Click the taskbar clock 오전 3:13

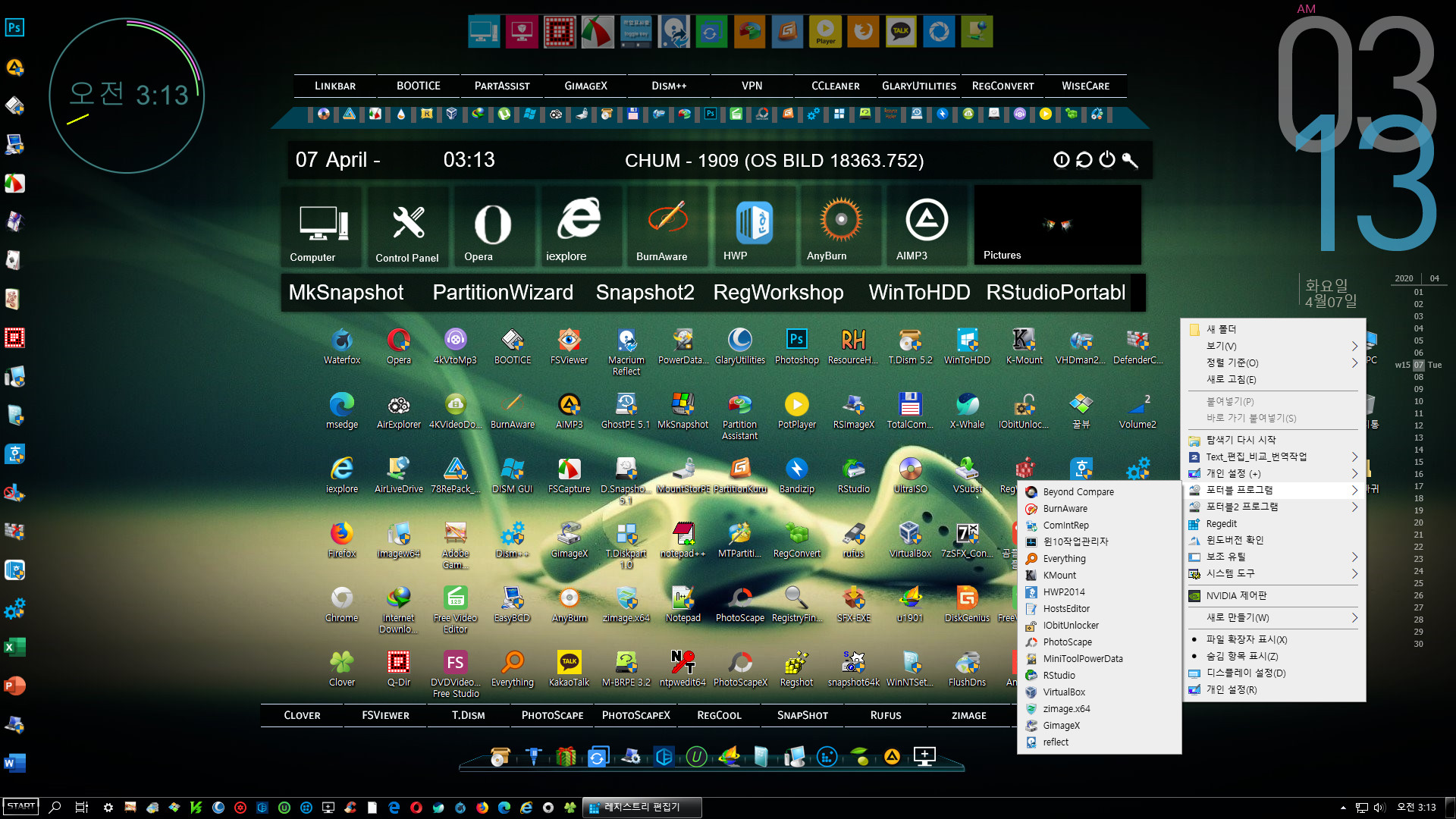click(x=1416, y=807)
